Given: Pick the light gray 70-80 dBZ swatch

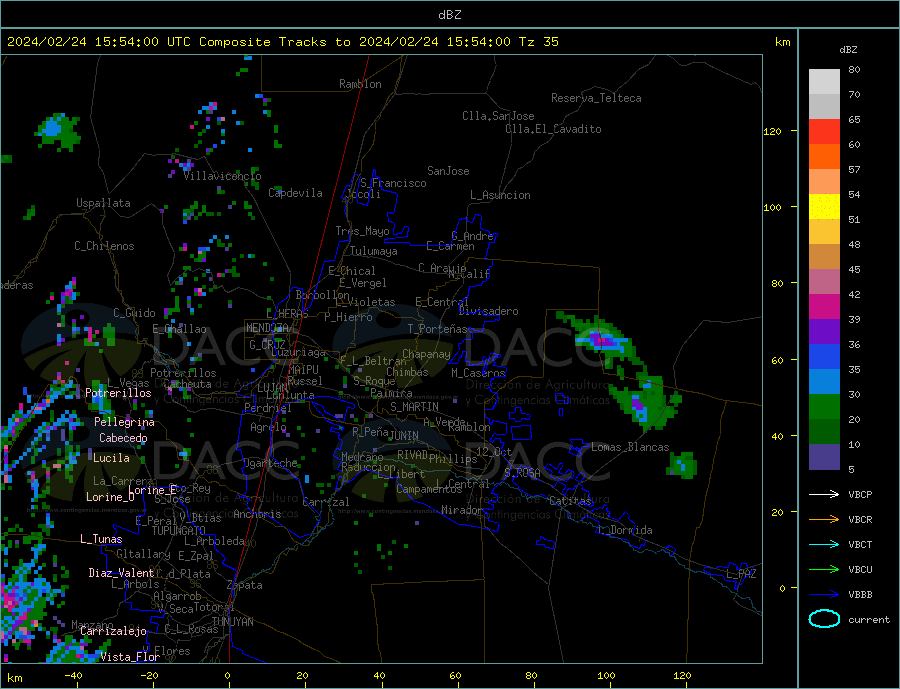Looking at the screenshot, I should pyautogui.click(x=824, y=82).
